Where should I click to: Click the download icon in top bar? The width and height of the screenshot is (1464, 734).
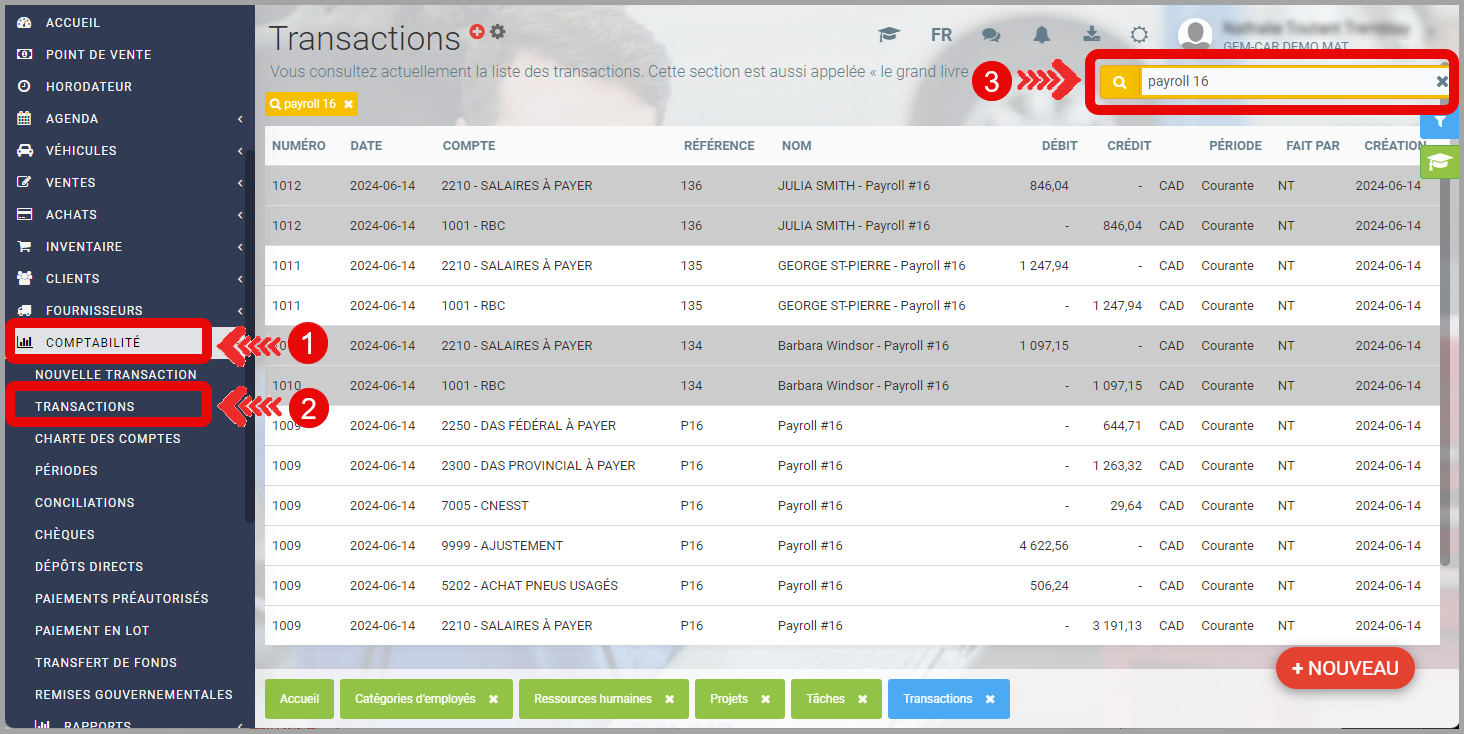click(1091, 35)
